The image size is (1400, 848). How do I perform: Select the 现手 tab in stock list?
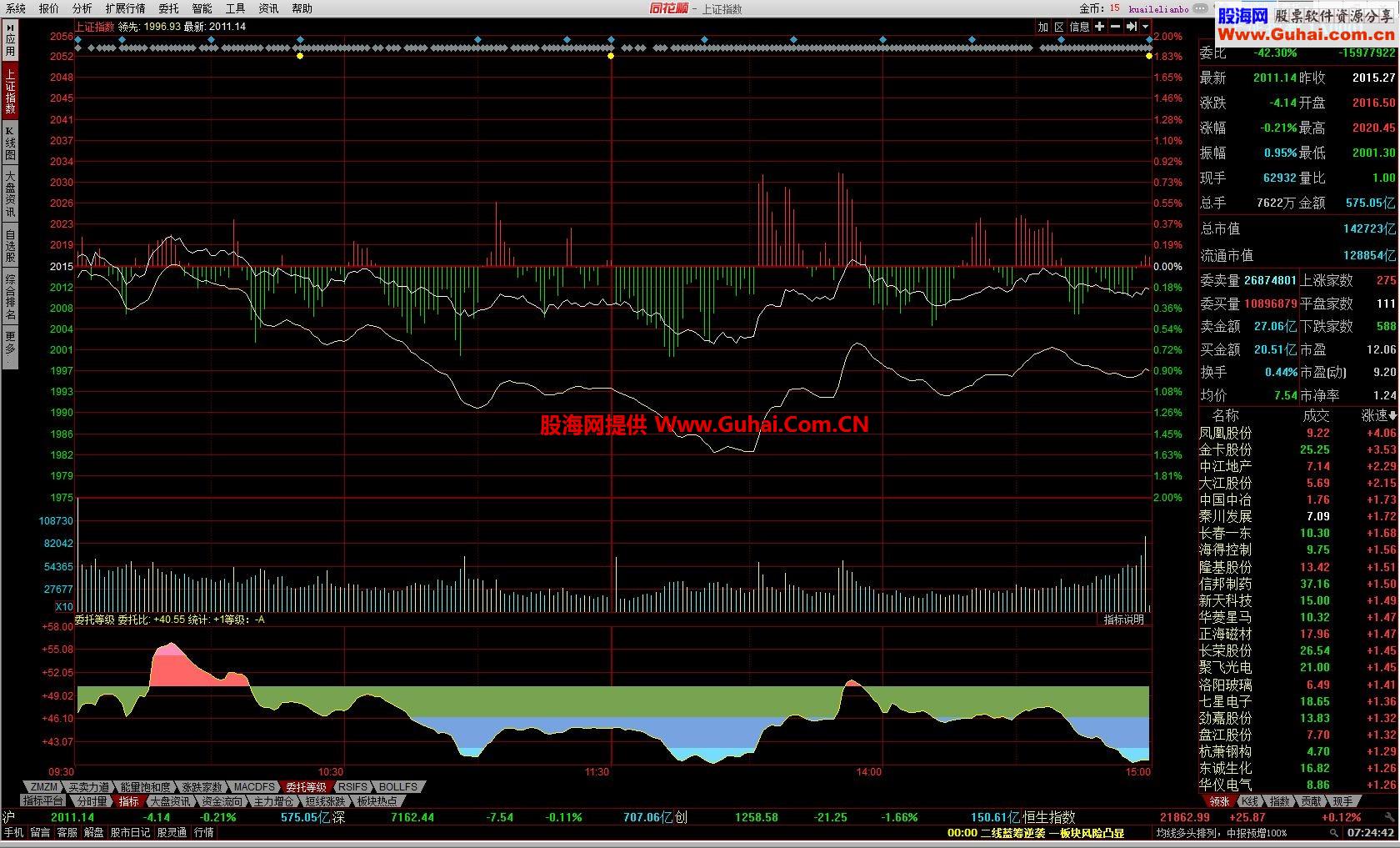(x=1342, y=801)
